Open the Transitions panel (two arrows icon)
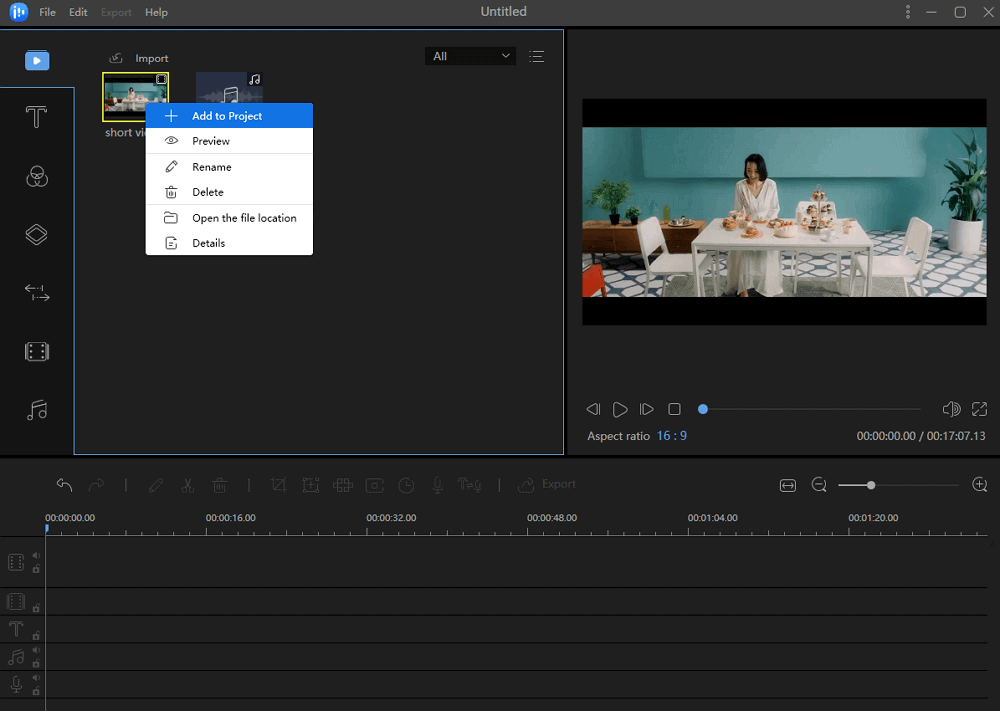Screen dimensions: 1000x711 point(37,293)
